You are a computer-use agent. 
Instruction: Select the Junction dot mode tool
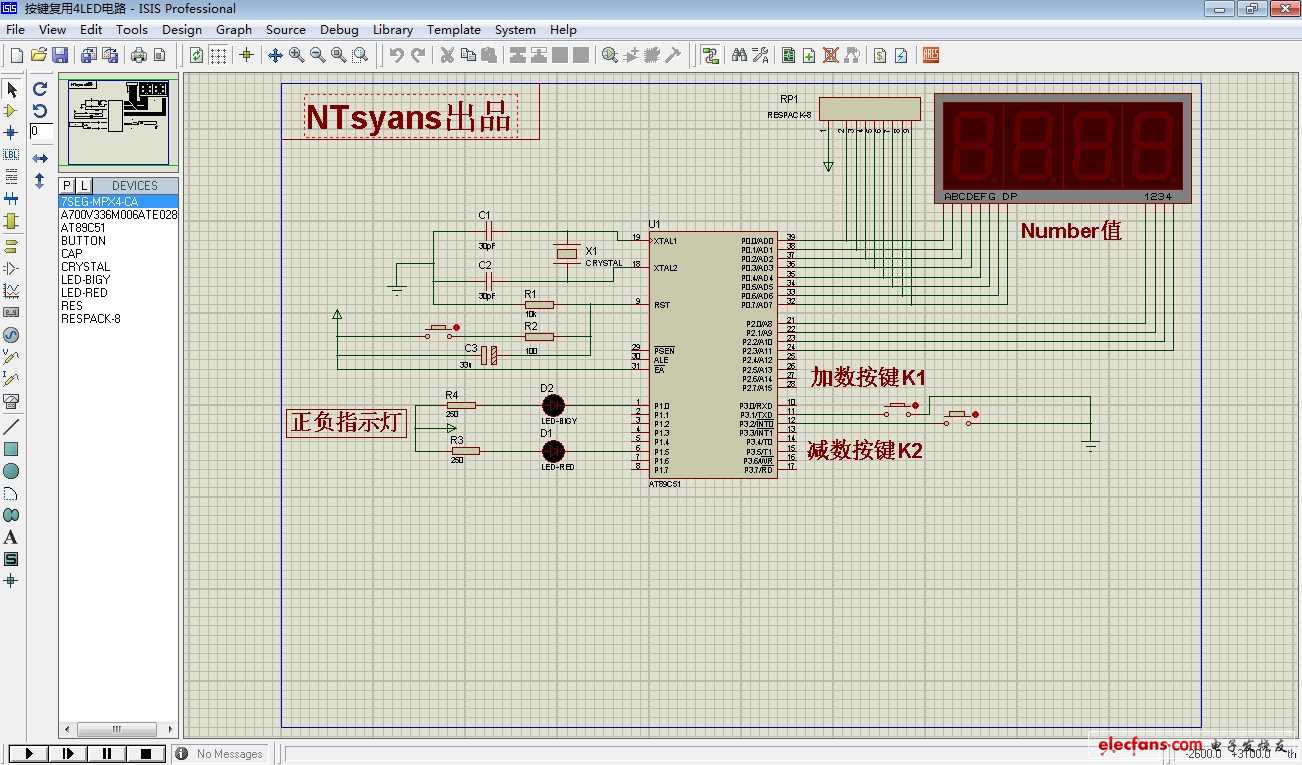pos(11,132)
